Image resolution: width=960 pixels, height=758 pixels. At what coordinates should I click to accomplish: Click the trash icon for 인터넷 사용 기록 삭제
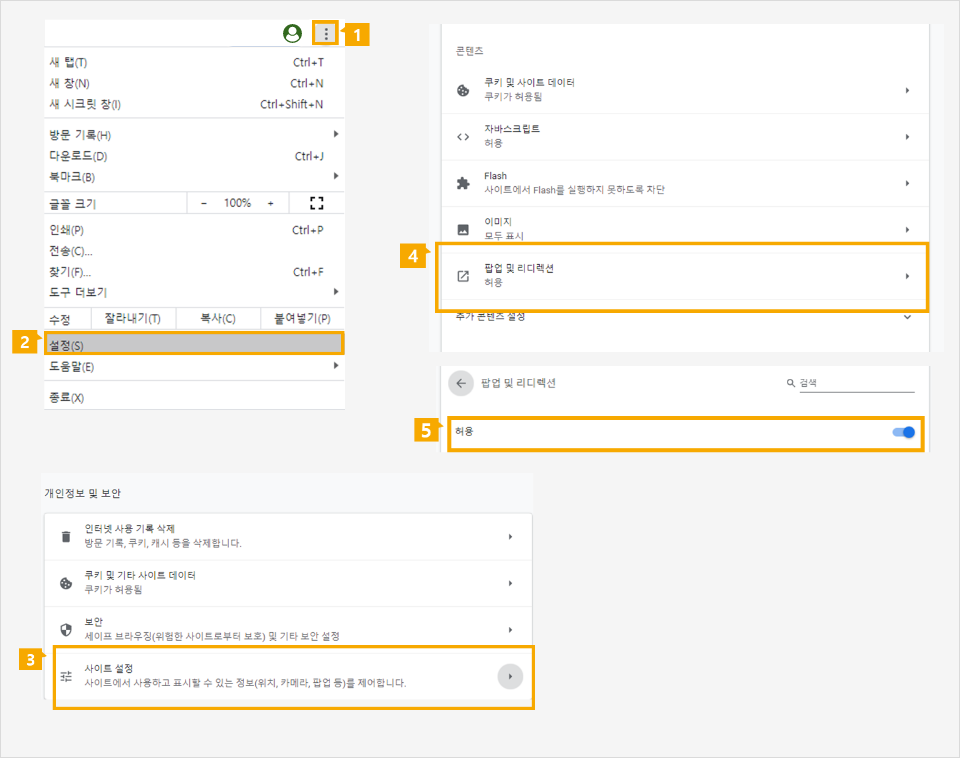(66, 537)
